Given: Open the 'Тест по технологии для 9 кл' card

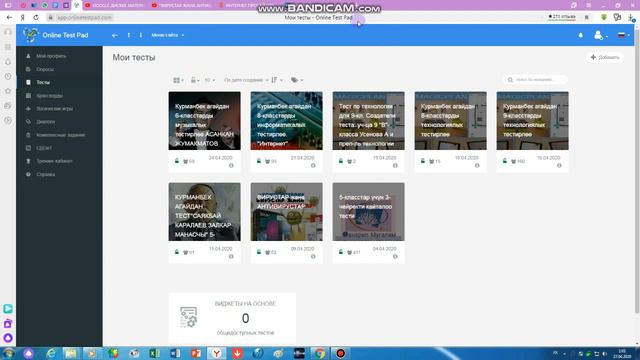Looking at the screenshot, I should tap(369, 121).
